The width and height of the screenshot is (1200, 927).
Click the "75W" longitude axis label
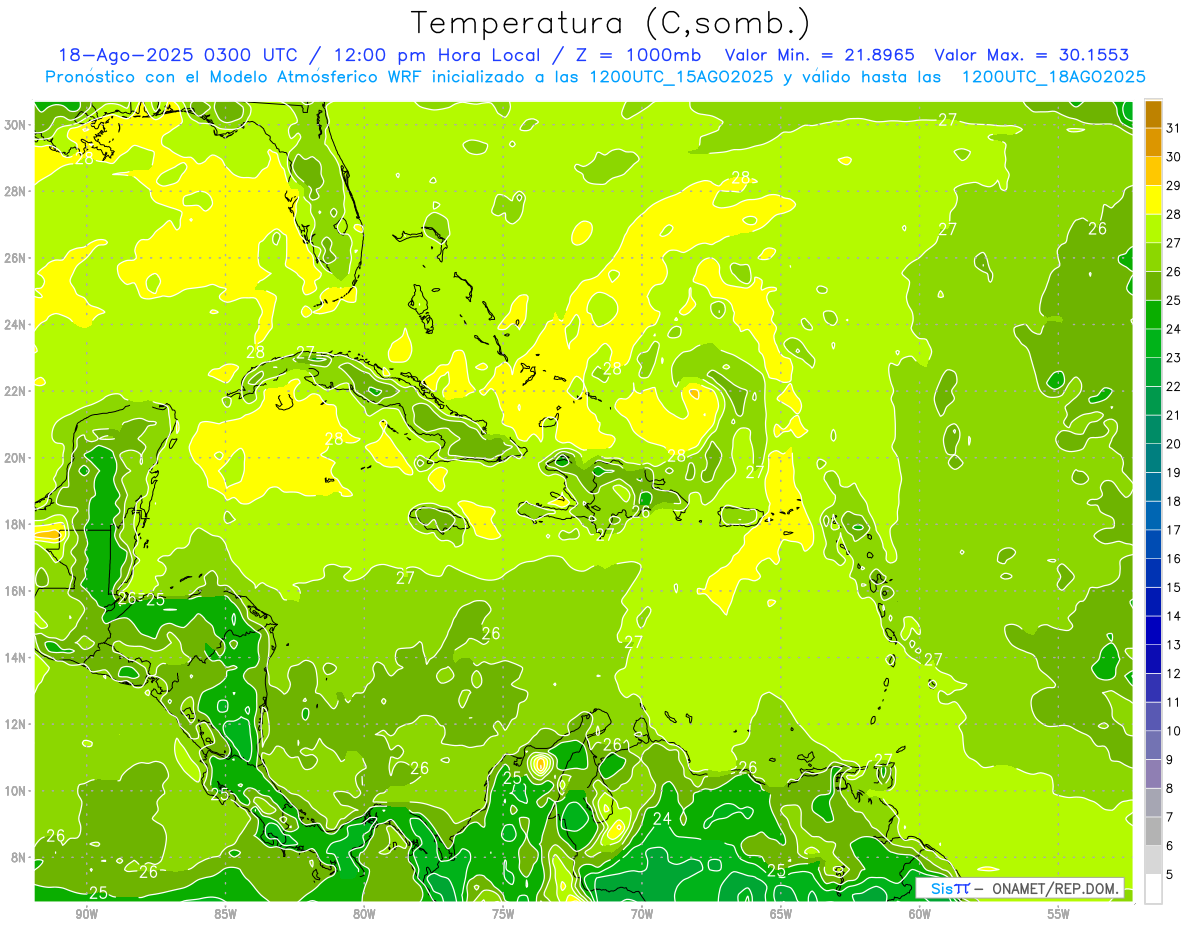click(503, 913)
